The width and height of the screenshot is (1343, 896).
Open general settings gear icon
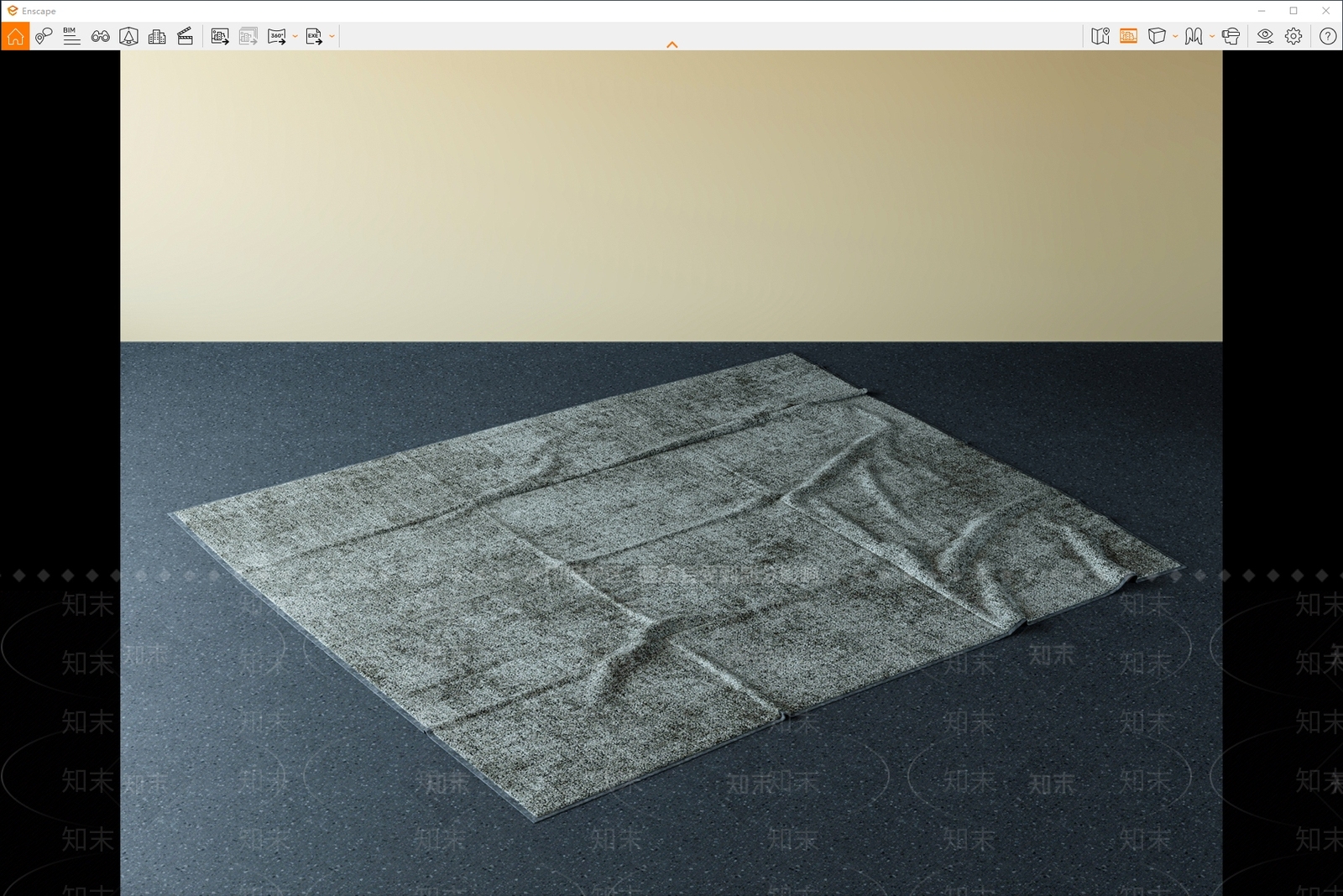pos(1293,36)
